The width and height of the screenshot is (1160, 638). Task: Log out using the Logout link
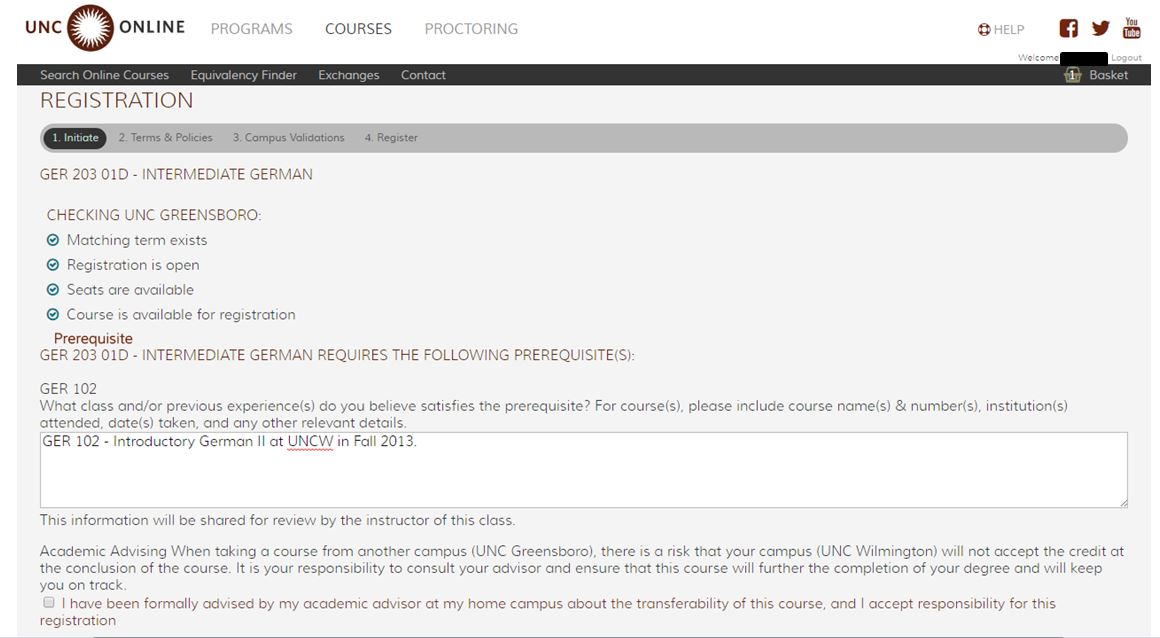[x=1126, y=58]
